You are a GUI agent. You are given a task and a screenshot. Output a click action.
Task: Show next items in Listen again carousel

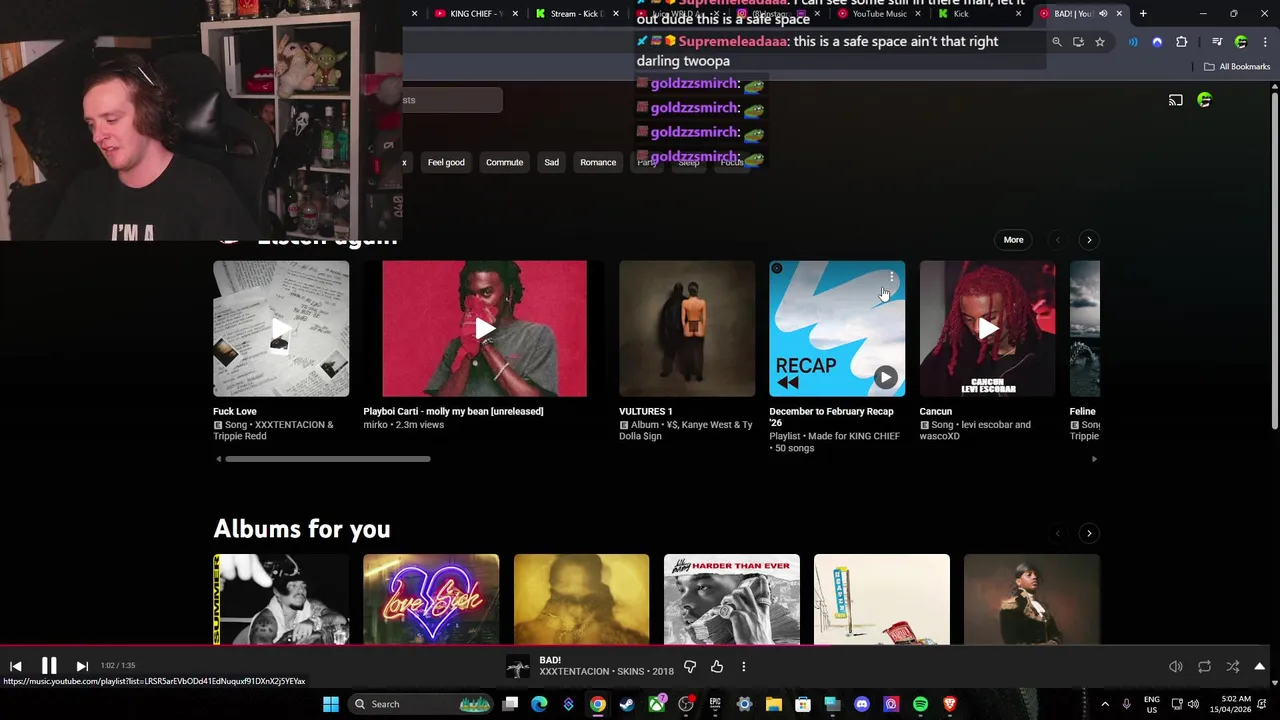point(1089,240)
